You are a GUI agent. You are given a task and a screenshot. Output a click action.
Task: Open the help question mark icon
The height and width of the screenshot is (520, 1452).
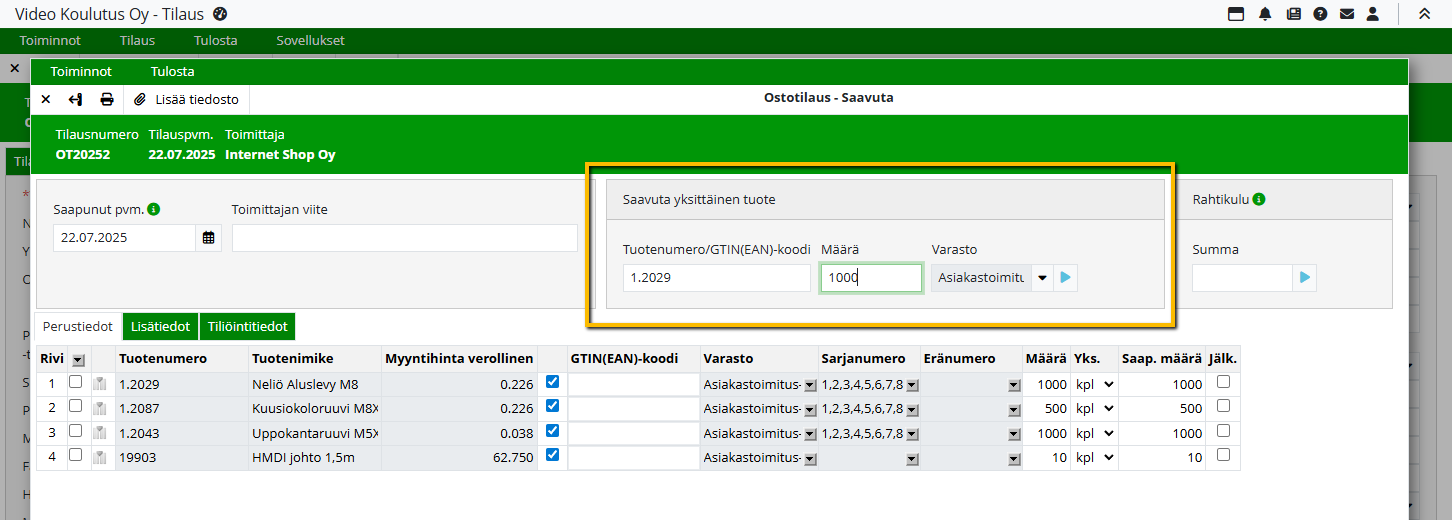click(x=1320, y=14)
